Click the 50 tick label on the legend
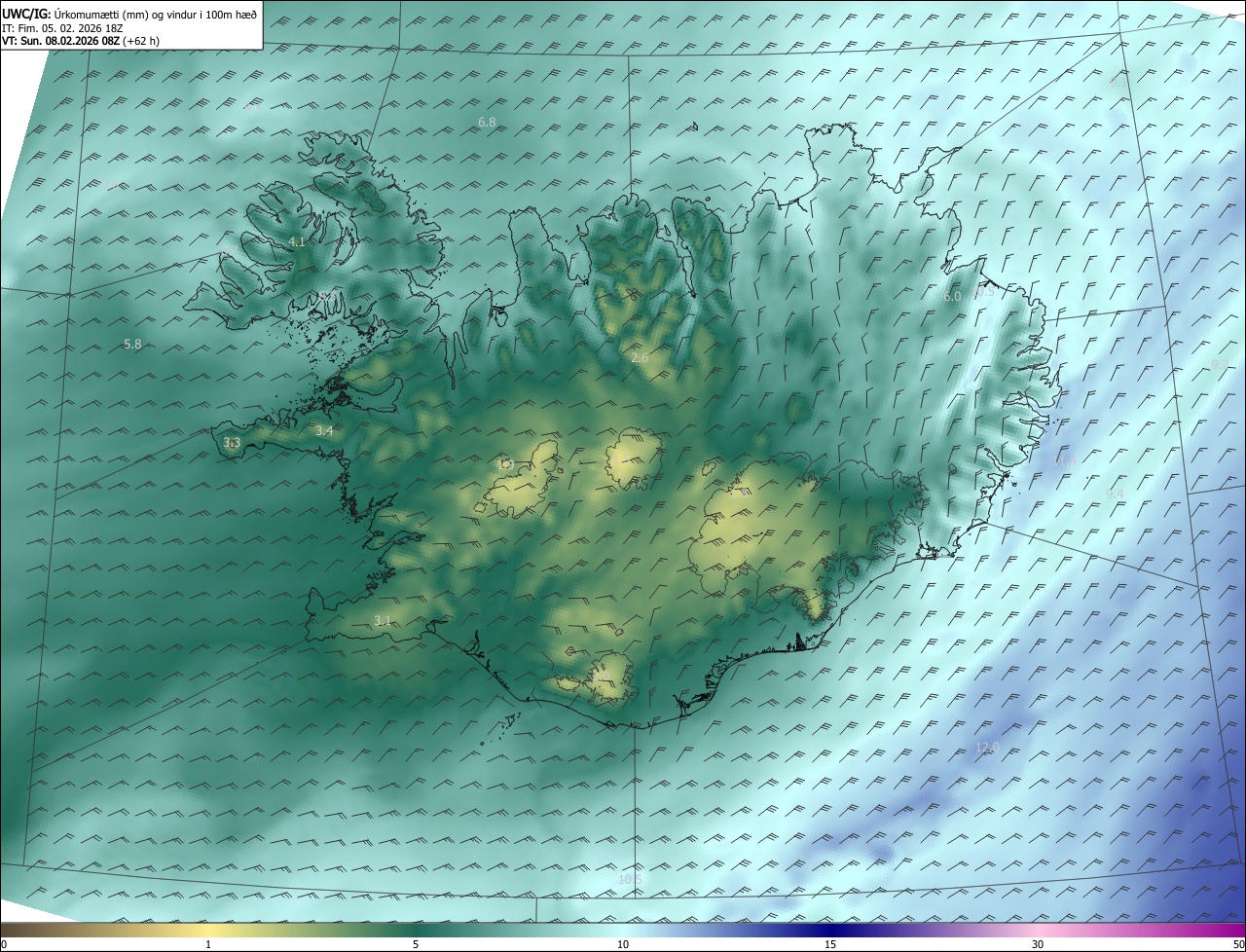This screenshot has width=1246, height=952. [1238, 944]
